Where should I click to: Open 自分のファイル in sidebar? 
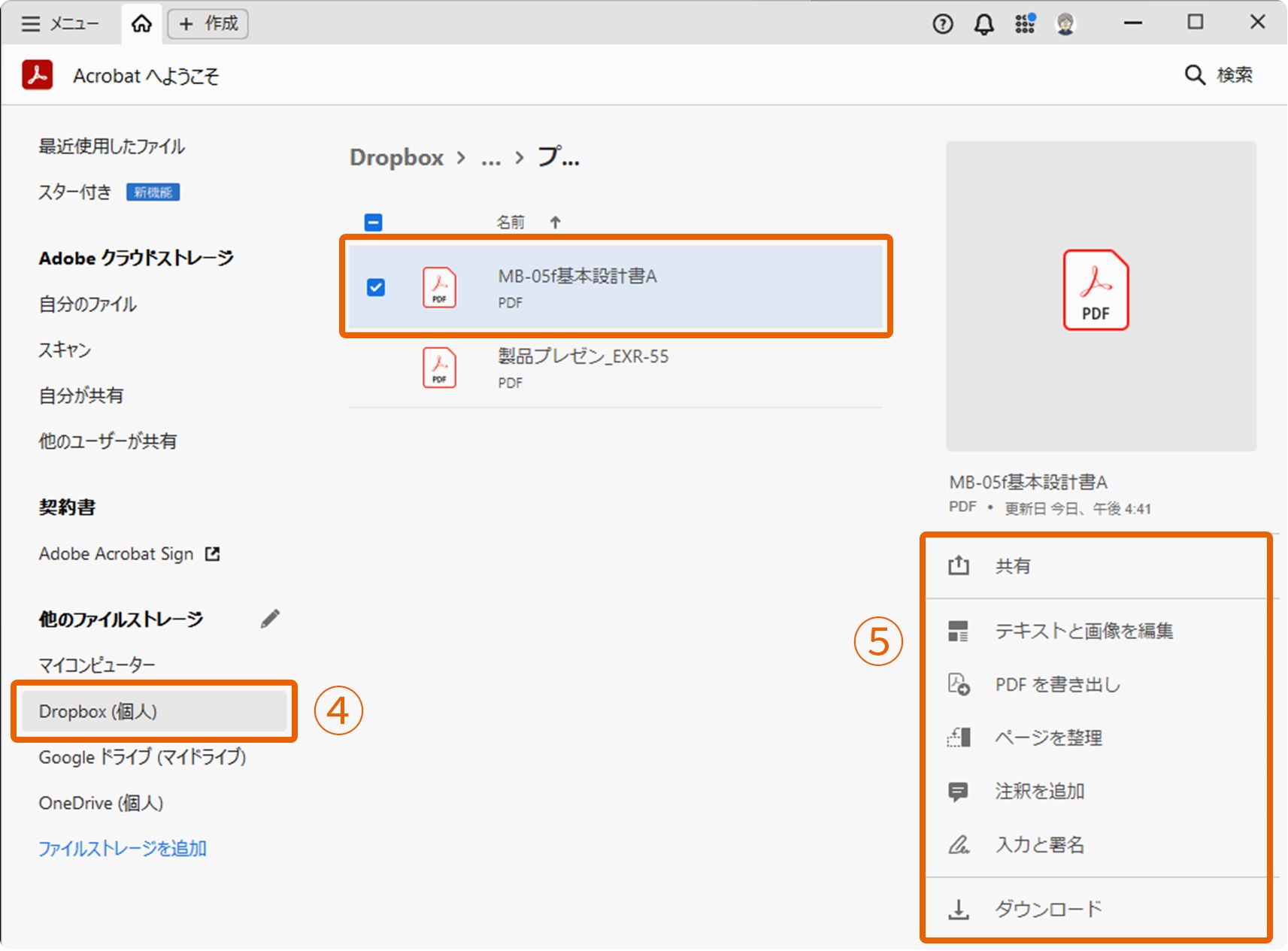point(87,304)
